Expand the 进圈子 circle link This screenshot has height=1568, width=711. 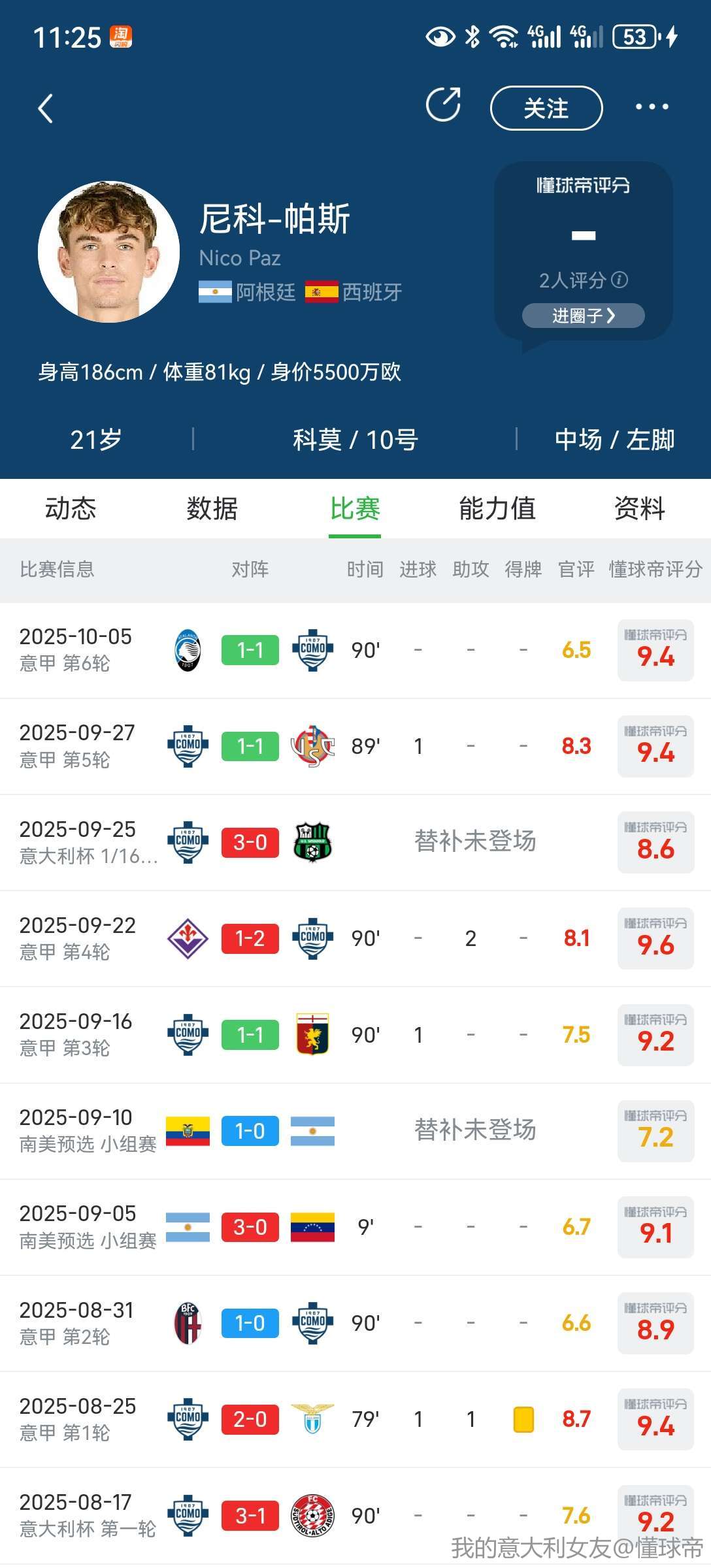[583, 316]
